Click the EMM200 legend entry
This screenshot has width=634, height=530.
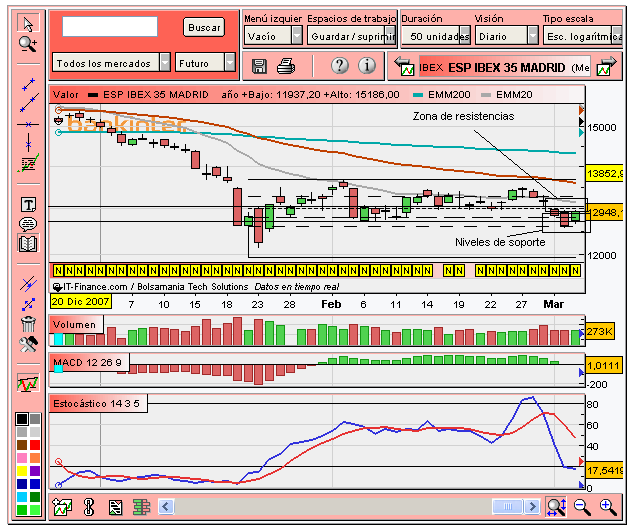[442, 95]
